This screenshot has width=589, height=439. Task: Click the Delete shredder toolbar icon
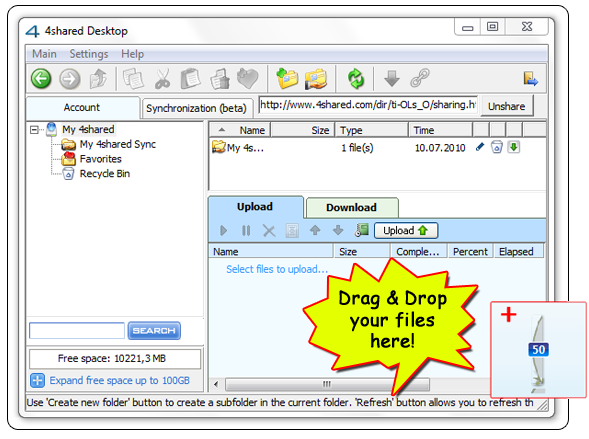coord(220,78)
